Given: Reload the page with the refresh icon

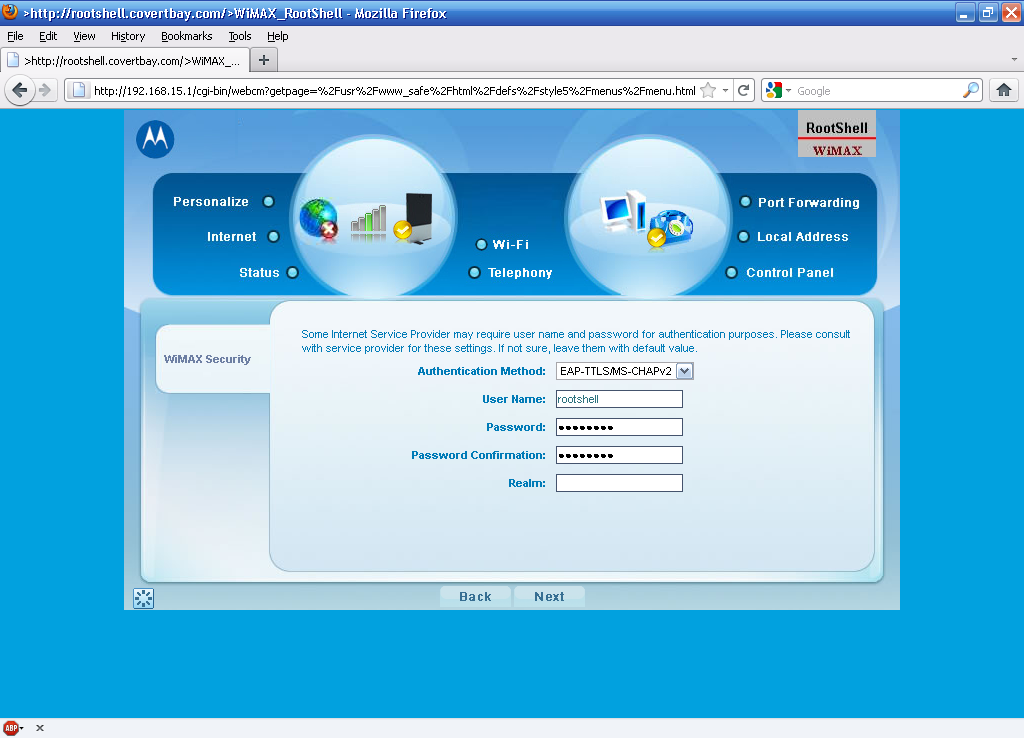Looking at the screenshot, I should click(x=743, y=90).
